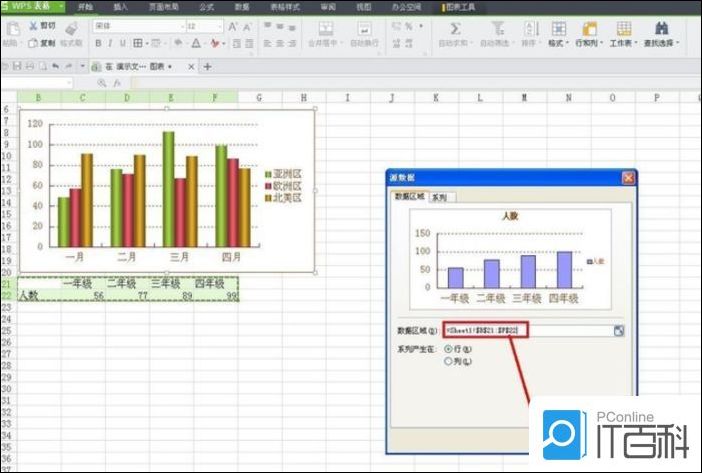The image size is (702, 473).
Task: Click the increase font size icon
Action: tap(233, 26)
